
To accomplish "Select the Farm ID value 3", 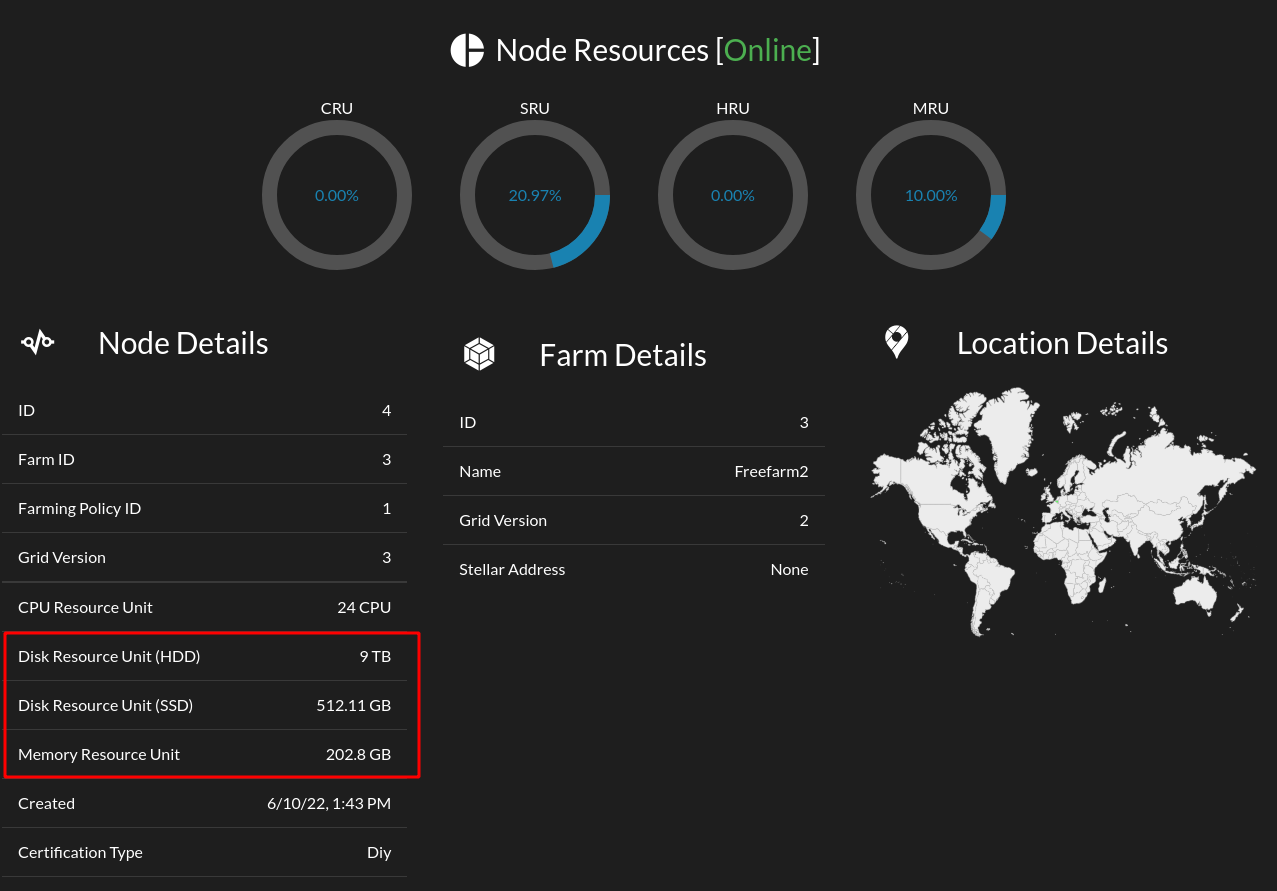I will click(386, 459).
